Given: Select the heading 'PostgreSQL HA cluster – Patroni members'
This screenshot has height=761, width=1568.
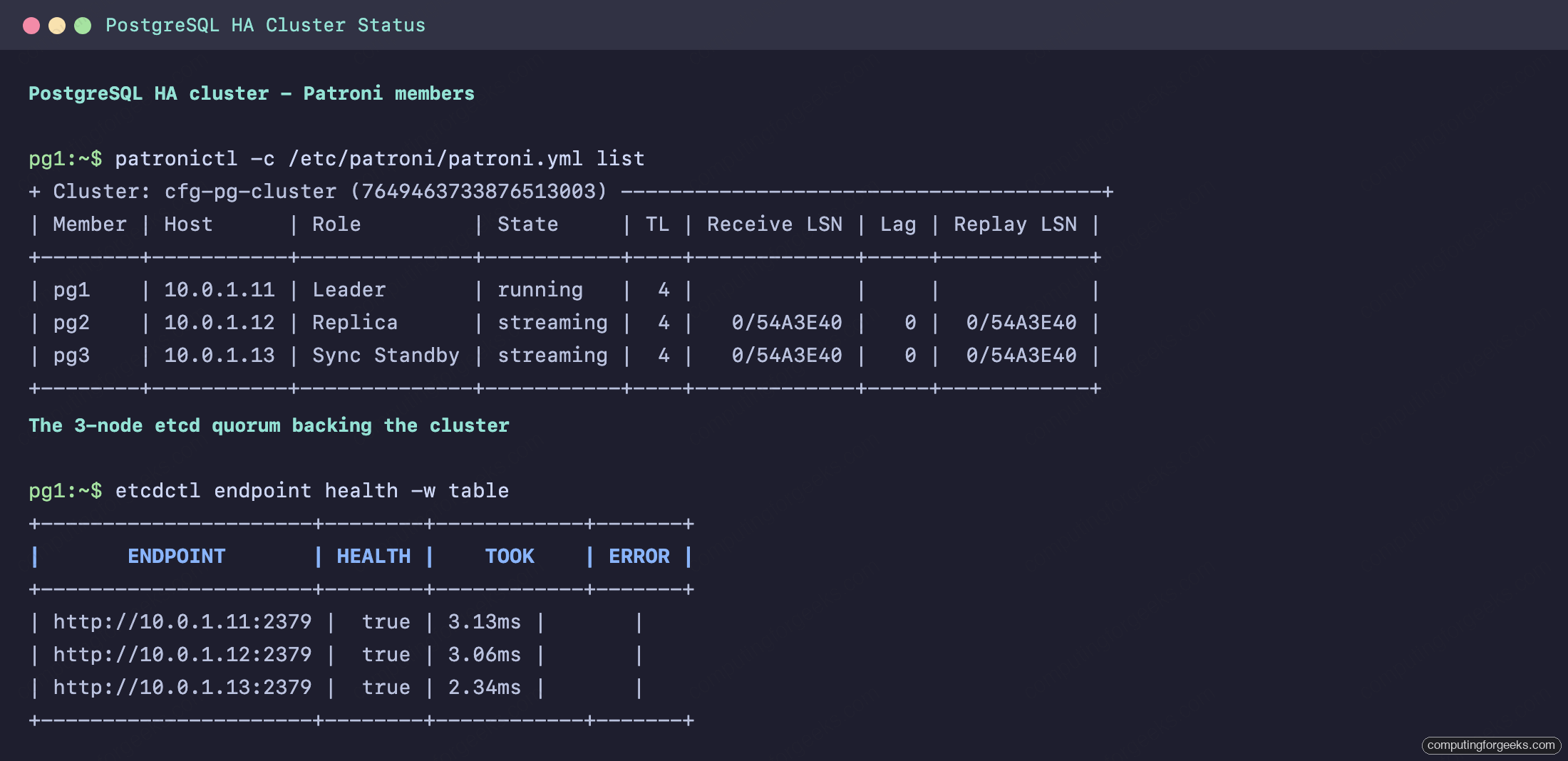Looking at the screenshot, I should click(x=252, y=93).
